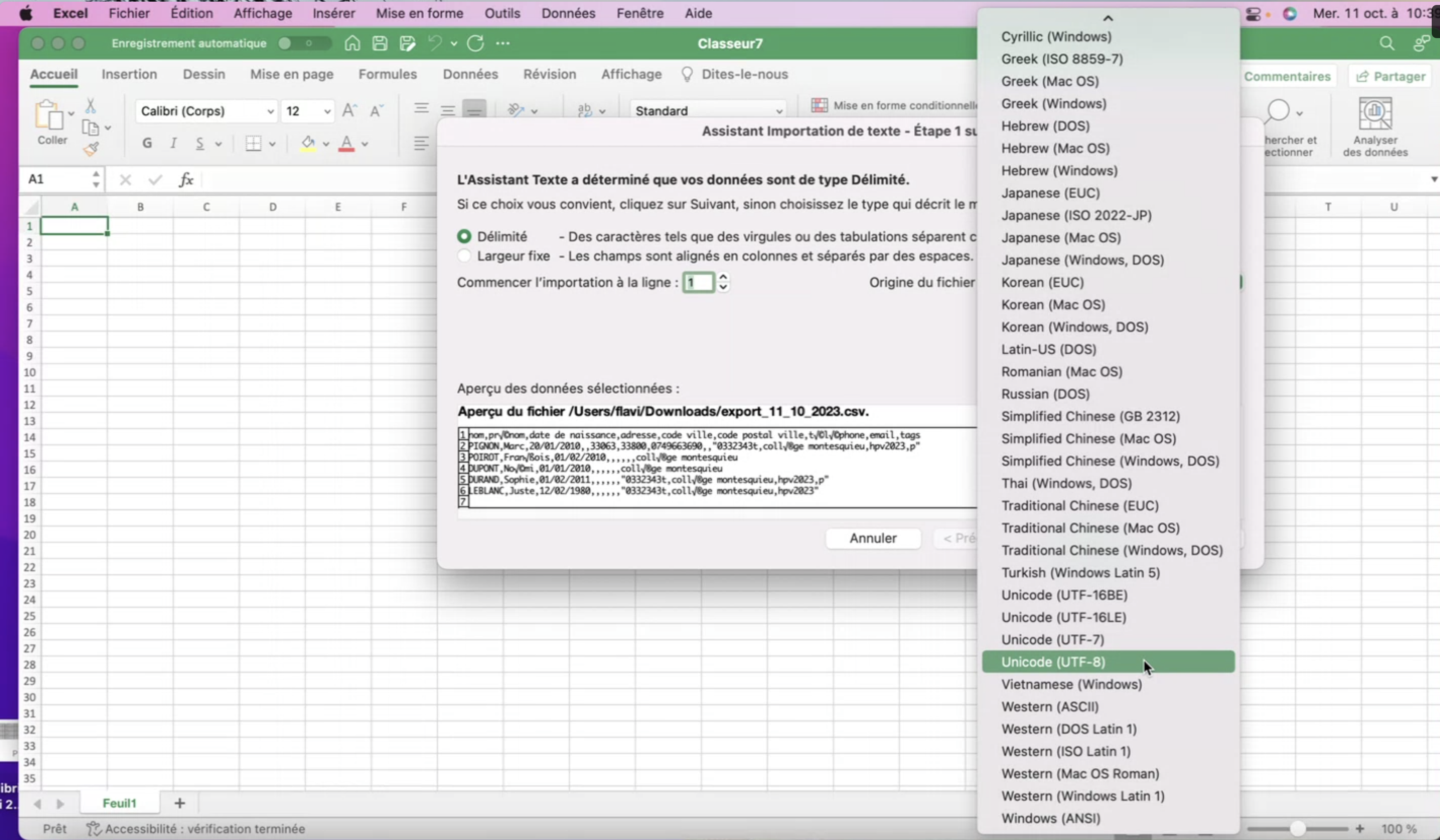Select the Largeur fixe radio button
The height and width of the screenshot is (840, 1440).
464,256
